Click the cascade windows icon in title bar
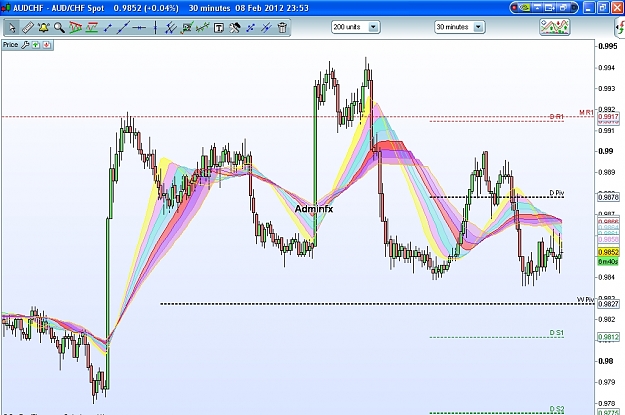The width and height of the screenshot is (625, 415). (564, 8)
